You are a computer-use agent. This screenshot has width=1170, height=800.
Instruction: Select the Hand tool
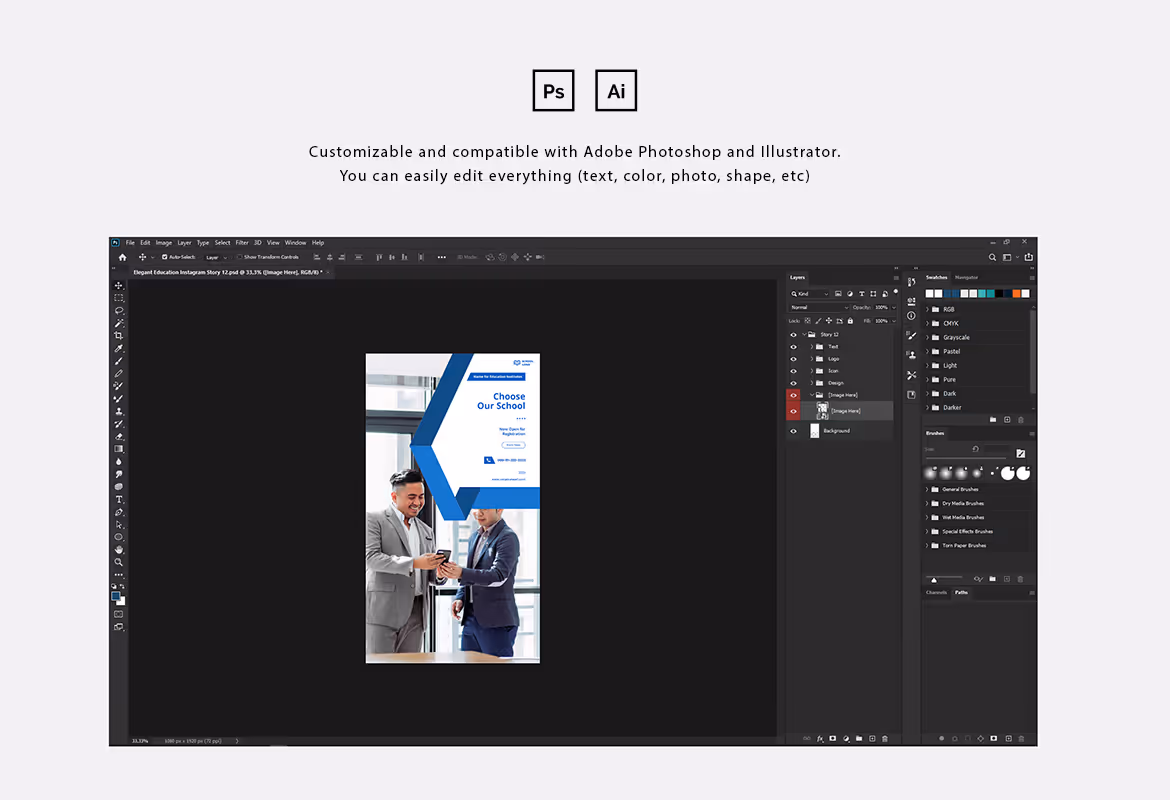pos(119,550)
